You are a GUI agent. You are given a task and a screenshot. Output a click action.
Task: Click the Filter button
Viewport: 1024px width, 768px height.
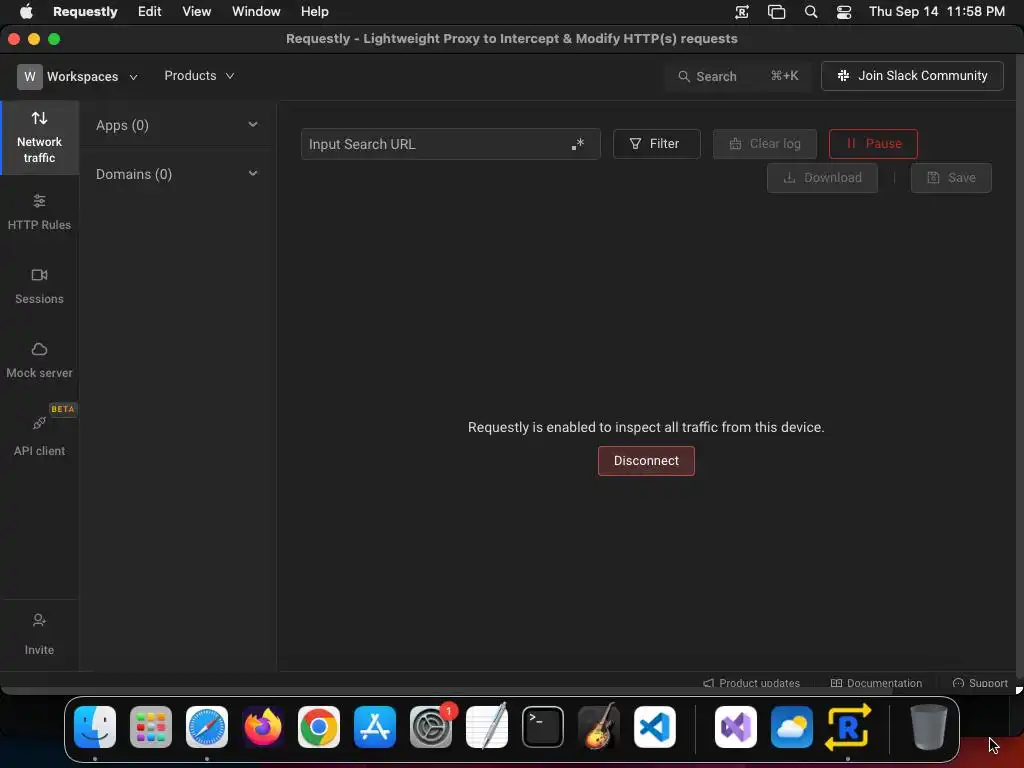tap(656, 144)
